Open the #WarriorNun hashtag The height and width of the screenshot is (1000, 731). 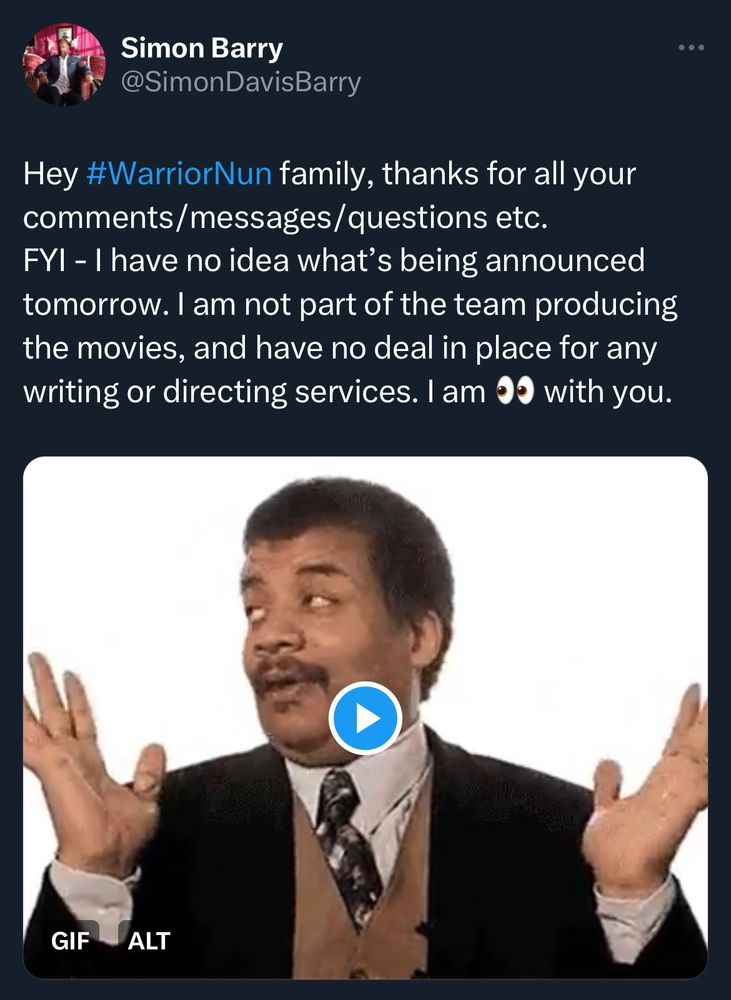coord(179,173)
